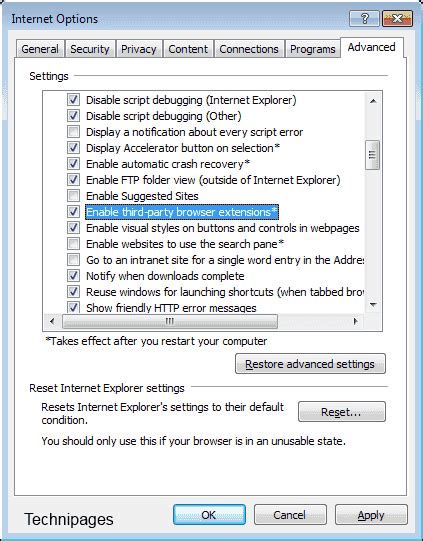This screenshot has width=423, height=541.
Task: Click the settings list scroll down arrow
Action: tap(373, 305)
